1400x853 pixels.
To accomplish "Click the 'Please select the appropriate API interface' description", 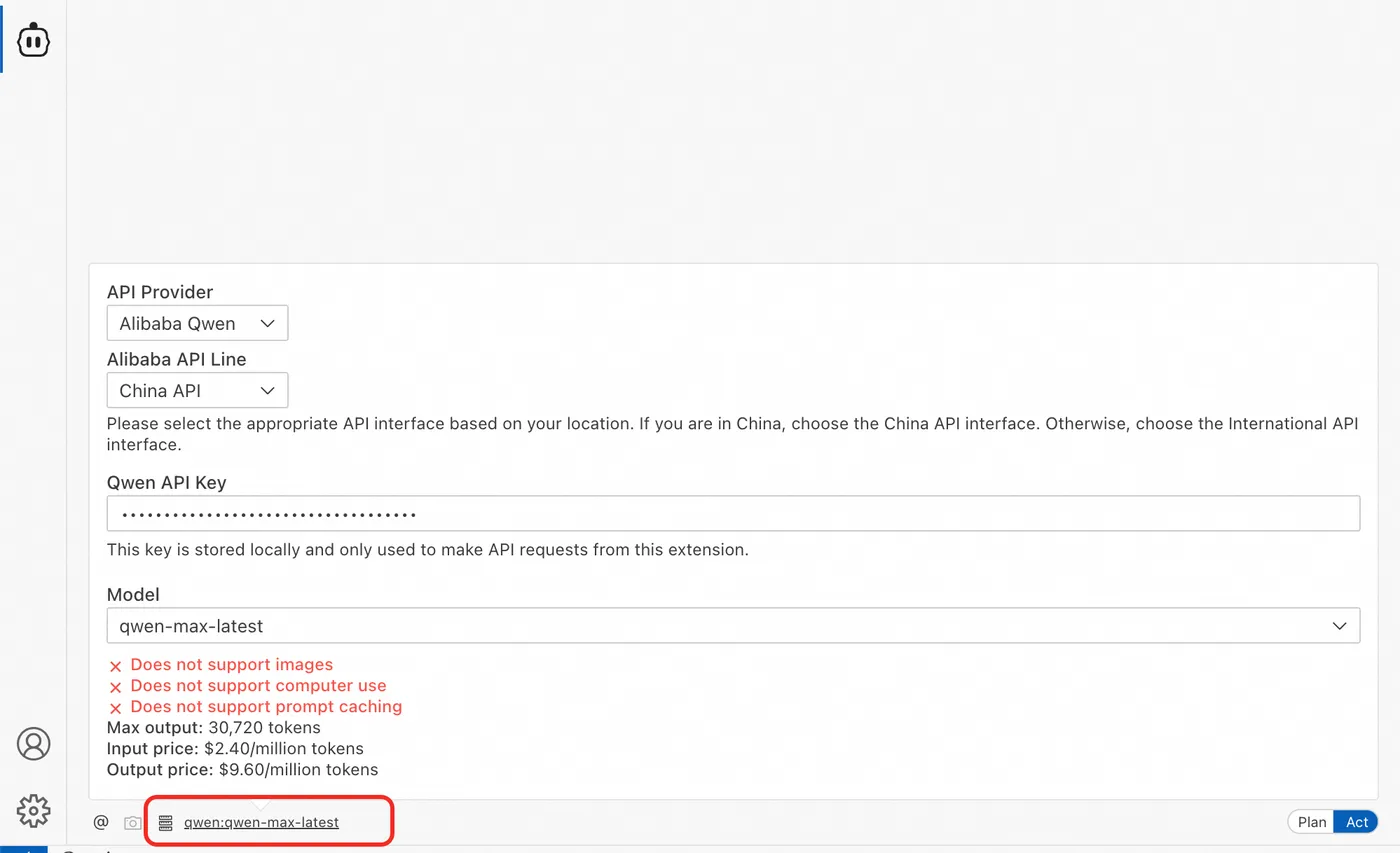I will pyautogui.click(x=733, y=434).
